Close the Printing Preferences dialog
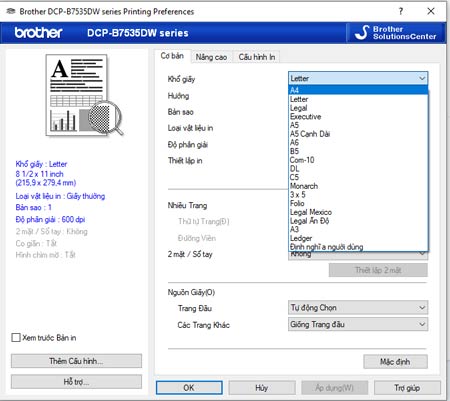450x401 pixels. [x=431, y=11]
